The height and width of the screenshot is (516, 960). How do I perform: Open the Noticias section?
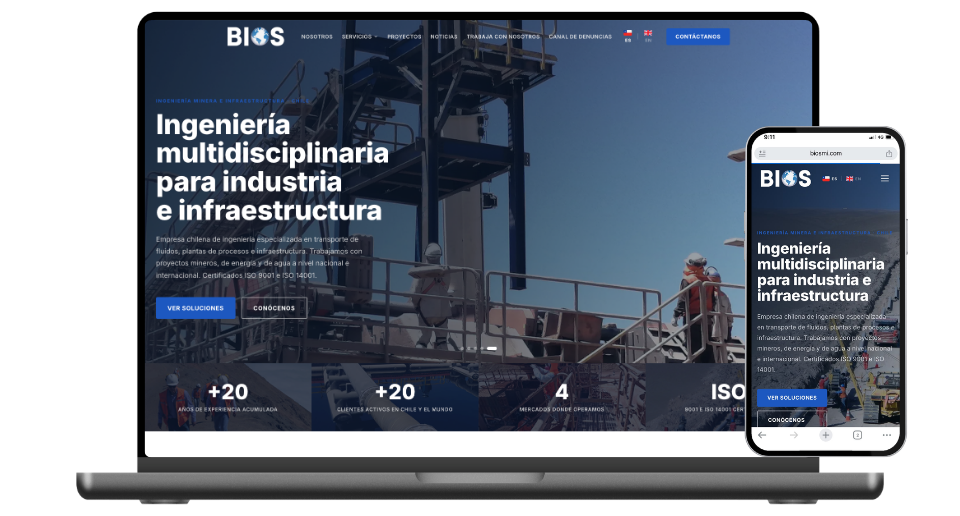pyautogui.click(x=444, y=37)
